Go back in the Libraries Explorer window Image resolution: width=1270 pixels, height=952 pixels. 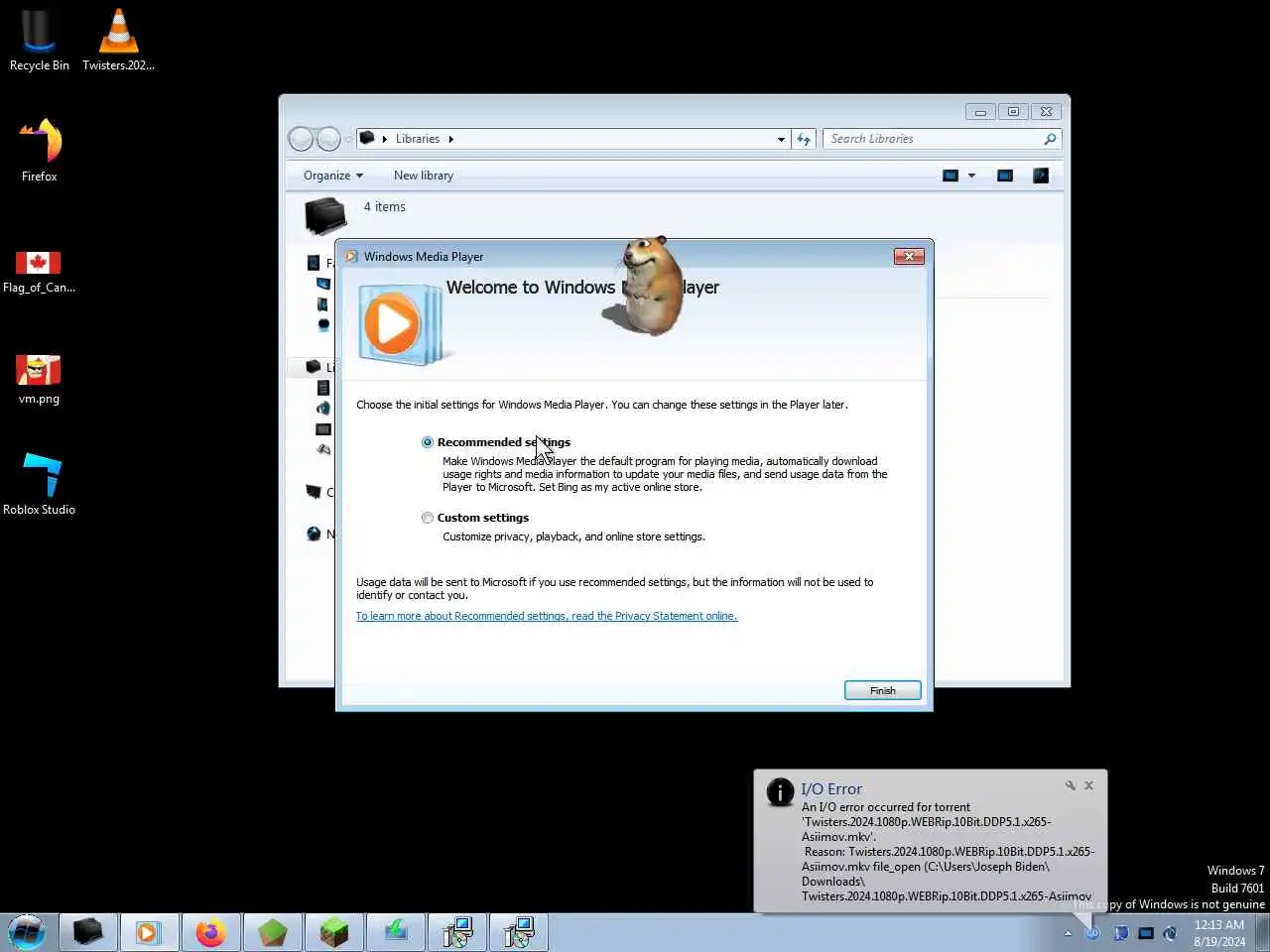point(302,139)
